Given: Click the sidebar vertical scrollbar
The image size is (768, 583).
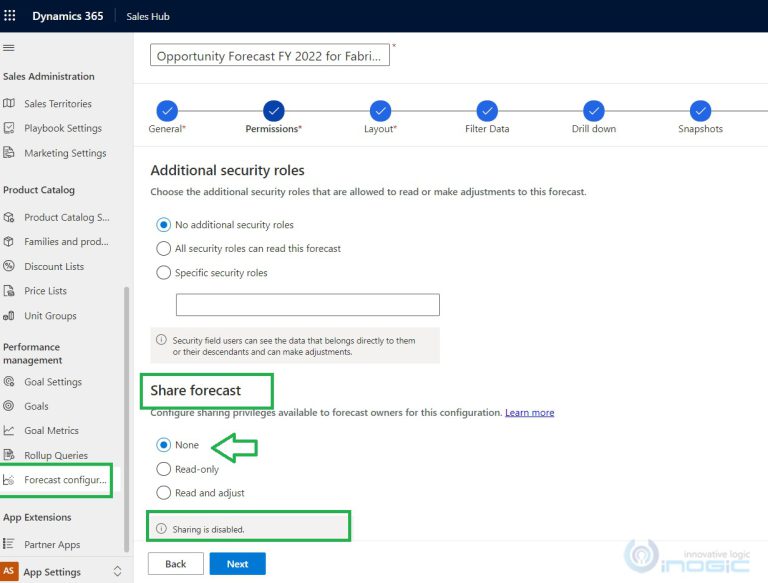Looking at the screenshot, I should pos(127,419).
